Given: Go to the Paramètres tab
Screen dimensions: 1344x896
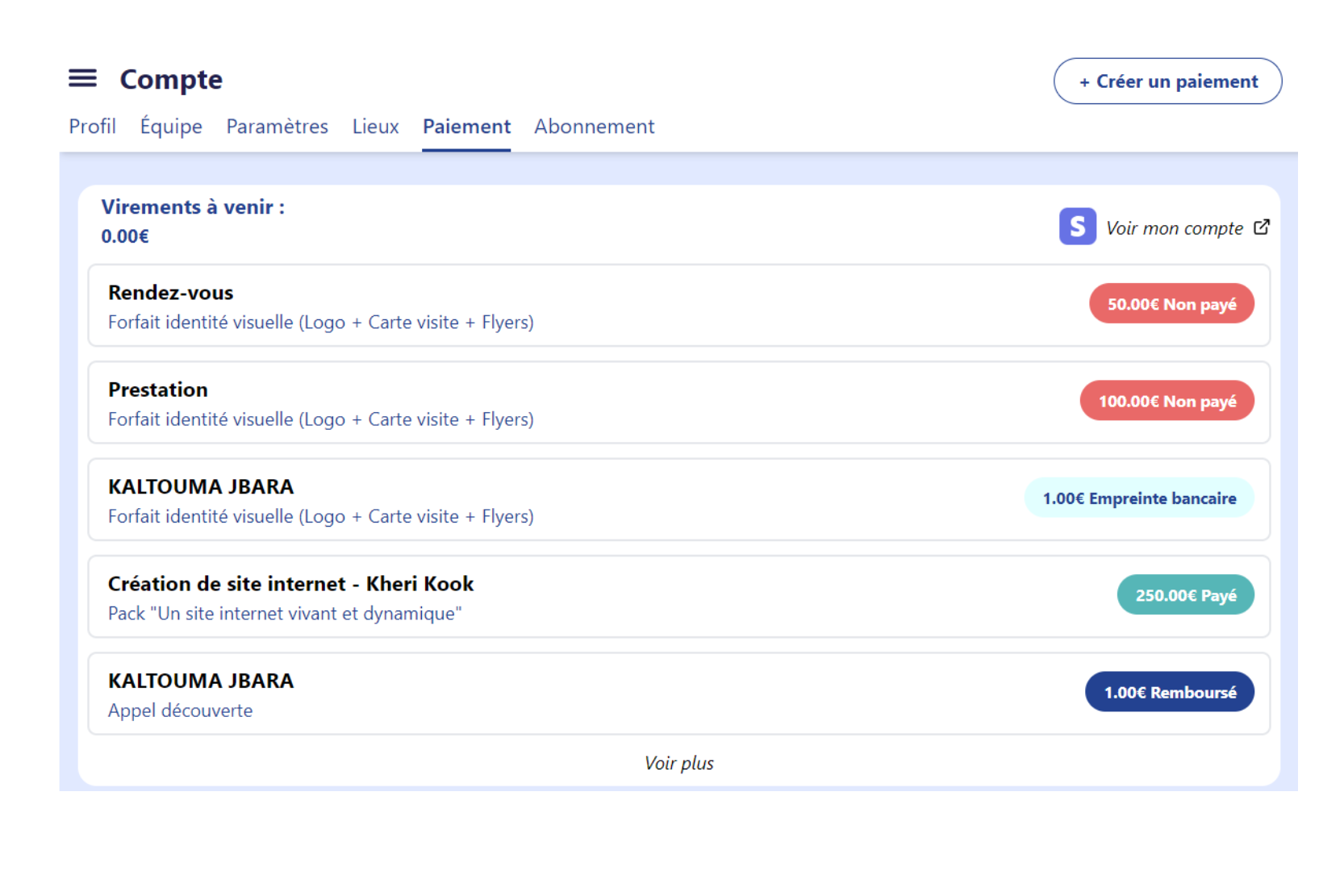Looking at the screenshot, I should [277, 127].
